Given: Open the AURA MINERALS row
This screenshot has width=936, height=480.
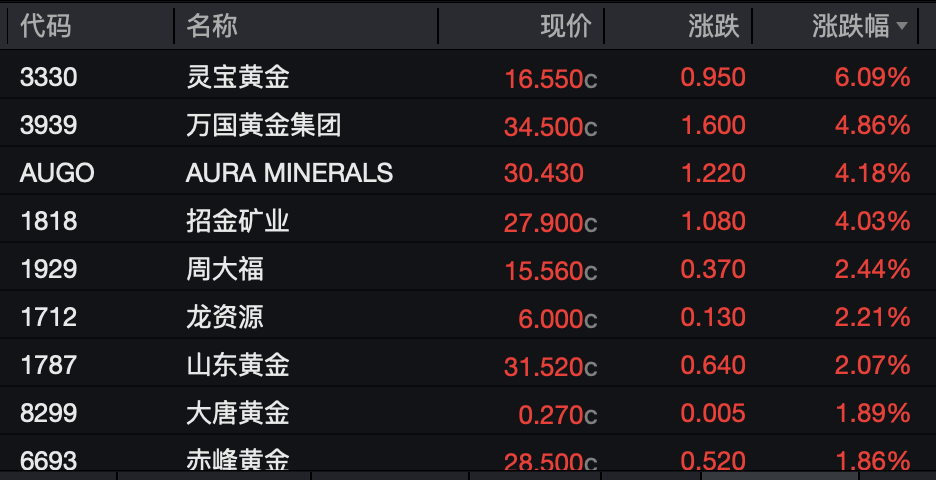Looking at the screenshot, I should click(x=468, y=171).
